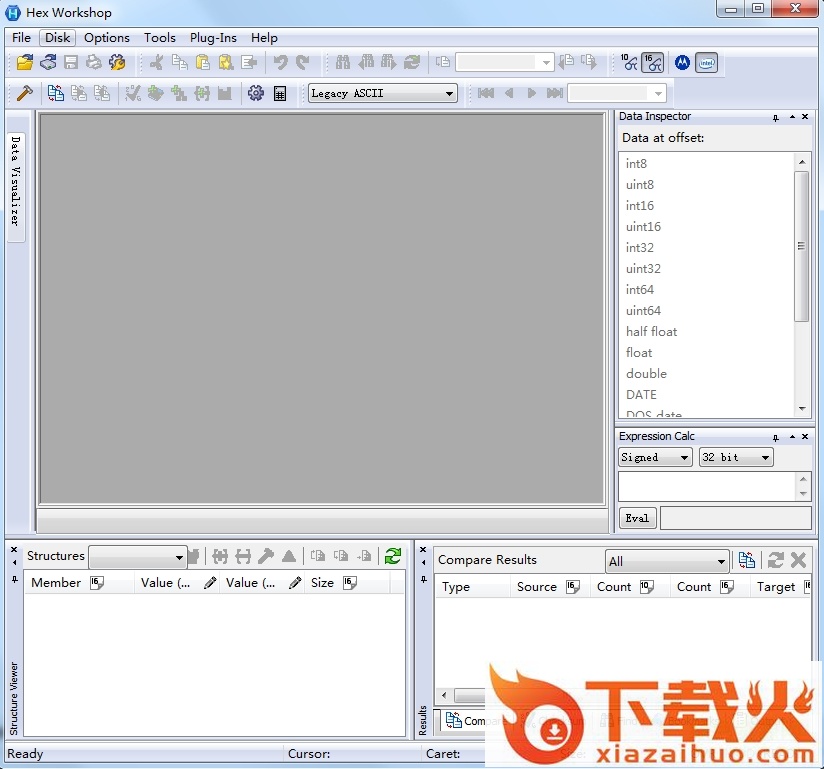Open the Legacy ASCII character set dropdown
This screenshot has width=824, height=769.
(x=383, y=94)
